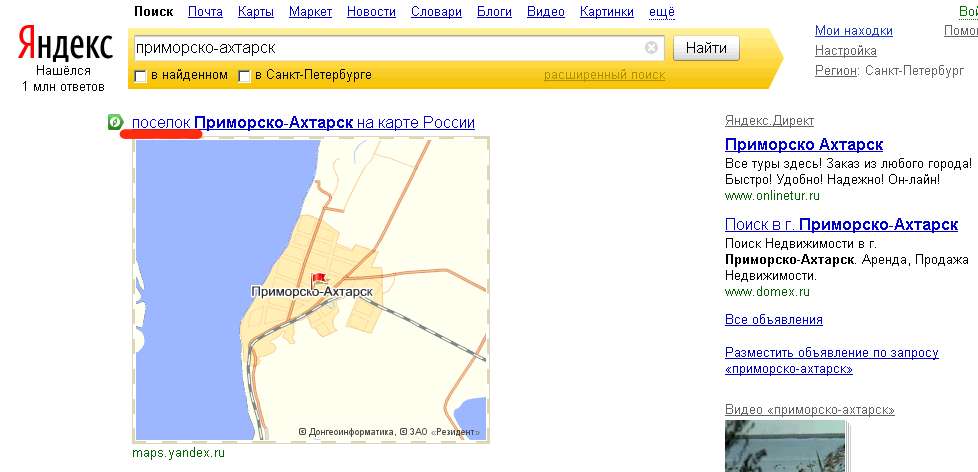Click the 'Санкт-Петербург' region value text
The image size is (978, 472).
pos(914,70)
